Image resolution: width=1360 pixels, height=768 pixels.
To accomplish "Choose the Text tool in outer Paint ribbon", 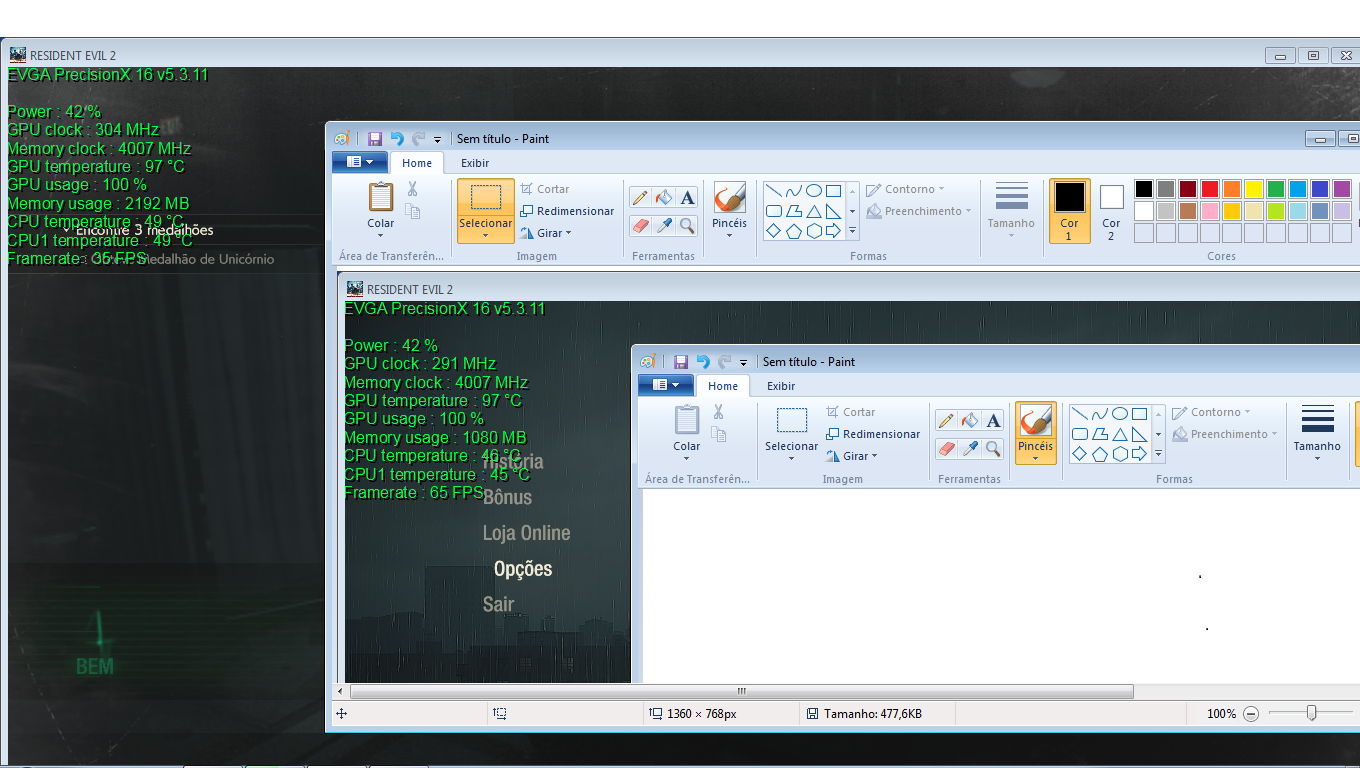I will (687, 198).
